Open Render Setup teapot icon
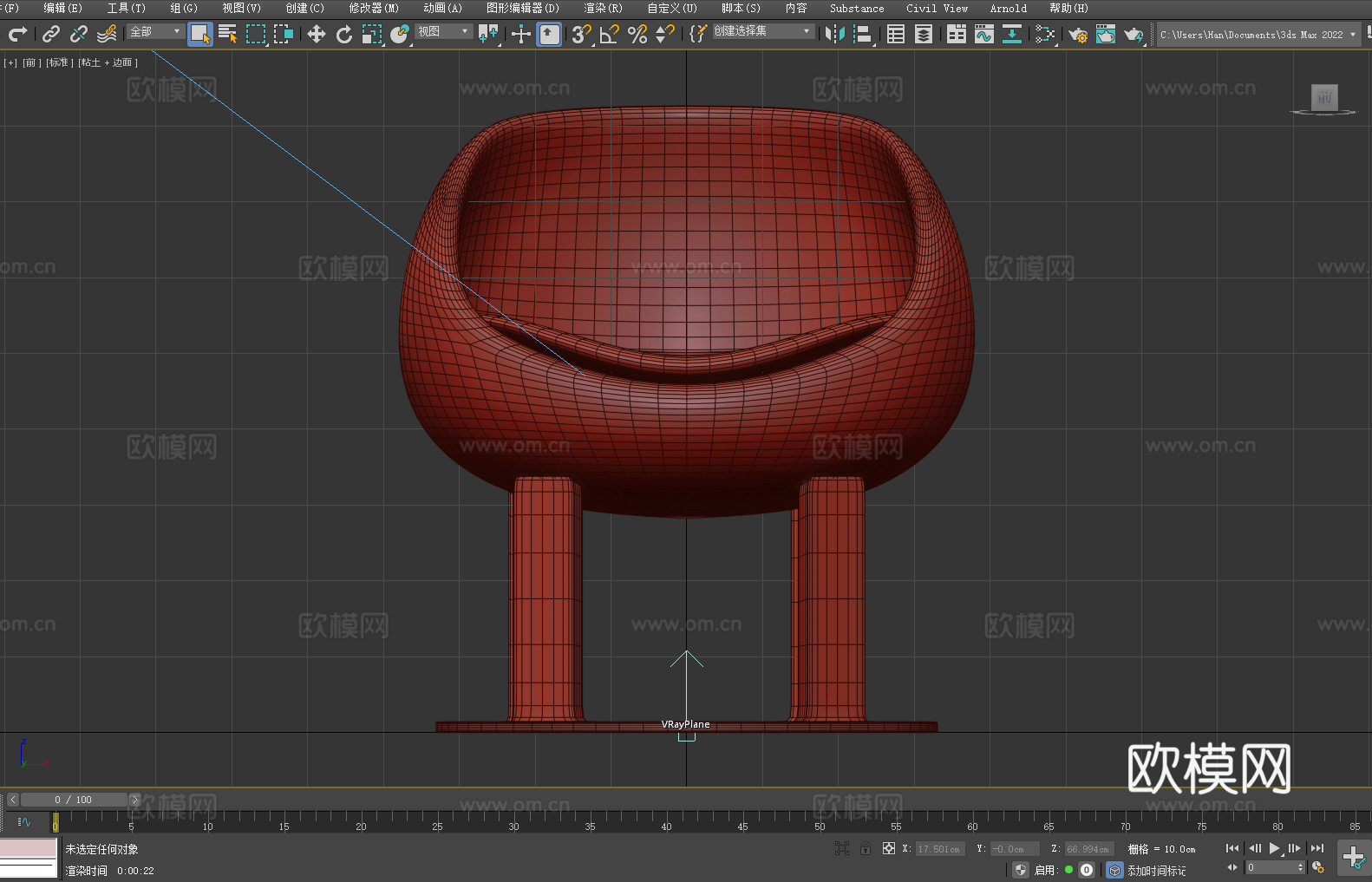 coord(1078,34)
